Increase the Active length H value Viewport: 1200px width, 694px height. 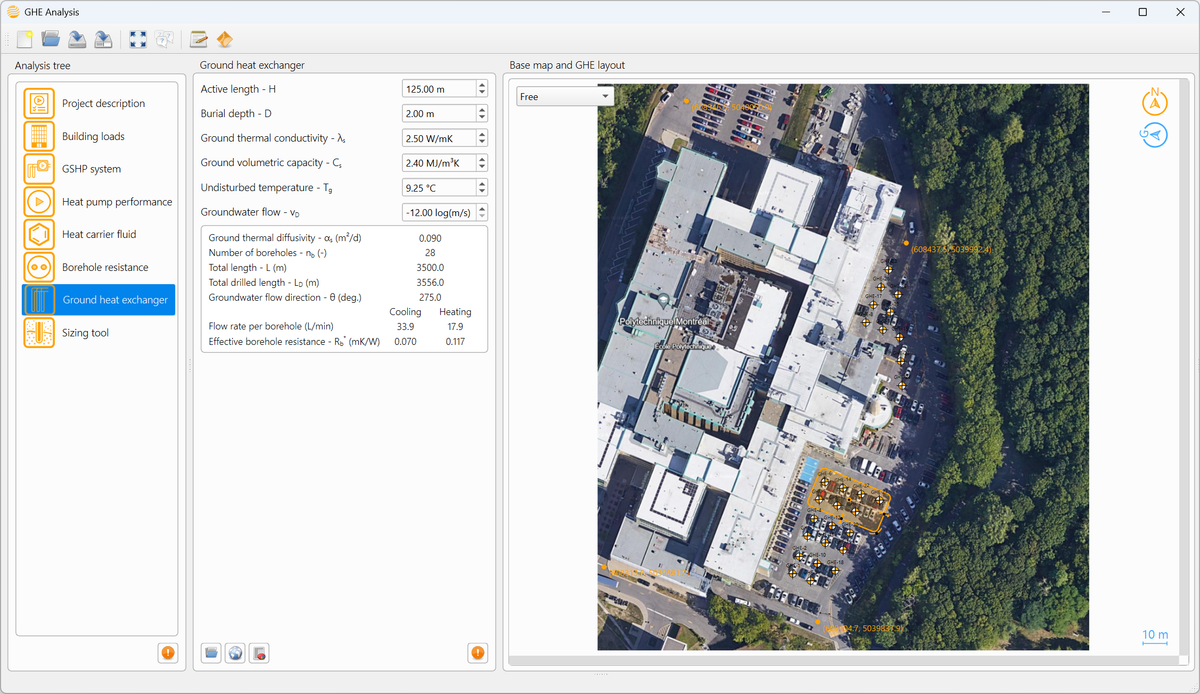pyautogui.click(x=482, y=84)
